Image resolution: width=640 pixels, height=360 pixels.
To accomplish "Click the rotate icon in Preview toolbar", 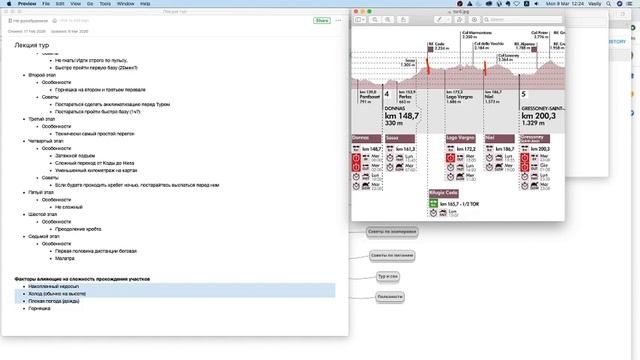I will click(x=459, y=20).
